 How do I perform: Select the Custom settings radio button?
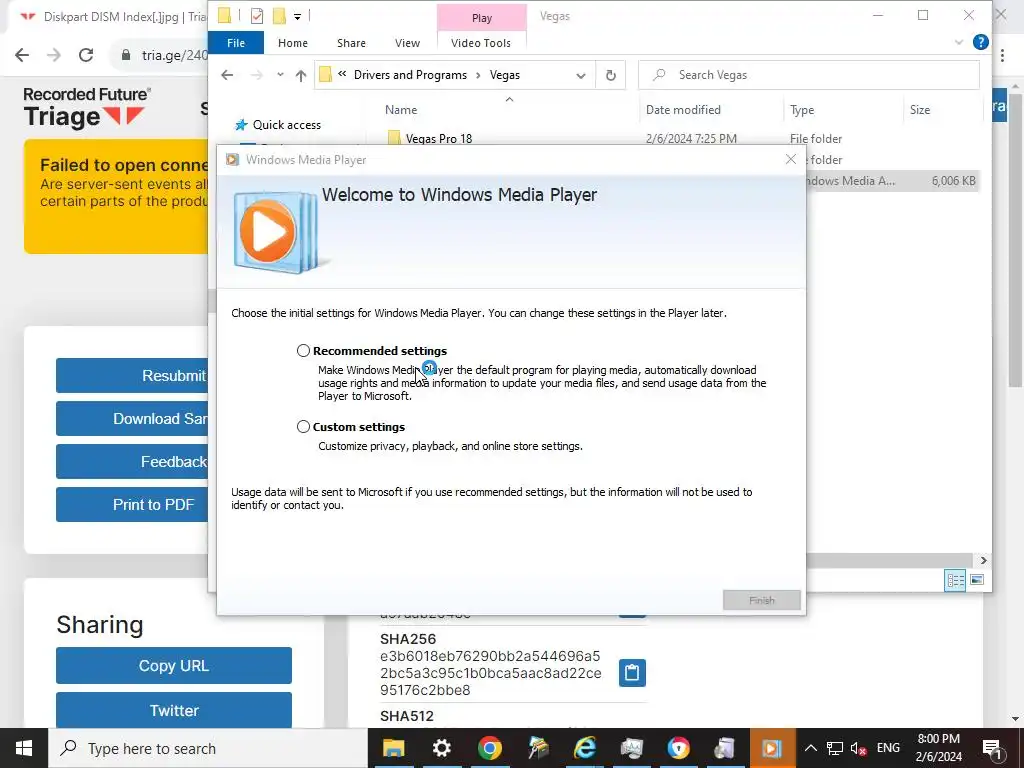303,426
